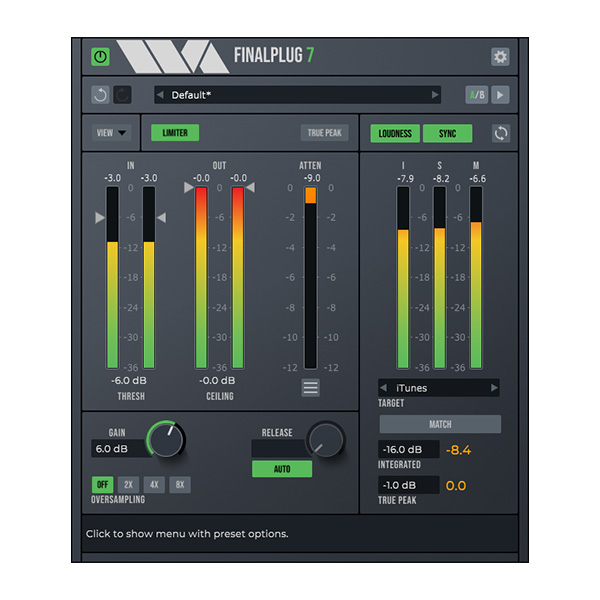Click the FINALPLUG 7 title logo
This screenshot has height=600, width=600.
(x=274, y=55)
